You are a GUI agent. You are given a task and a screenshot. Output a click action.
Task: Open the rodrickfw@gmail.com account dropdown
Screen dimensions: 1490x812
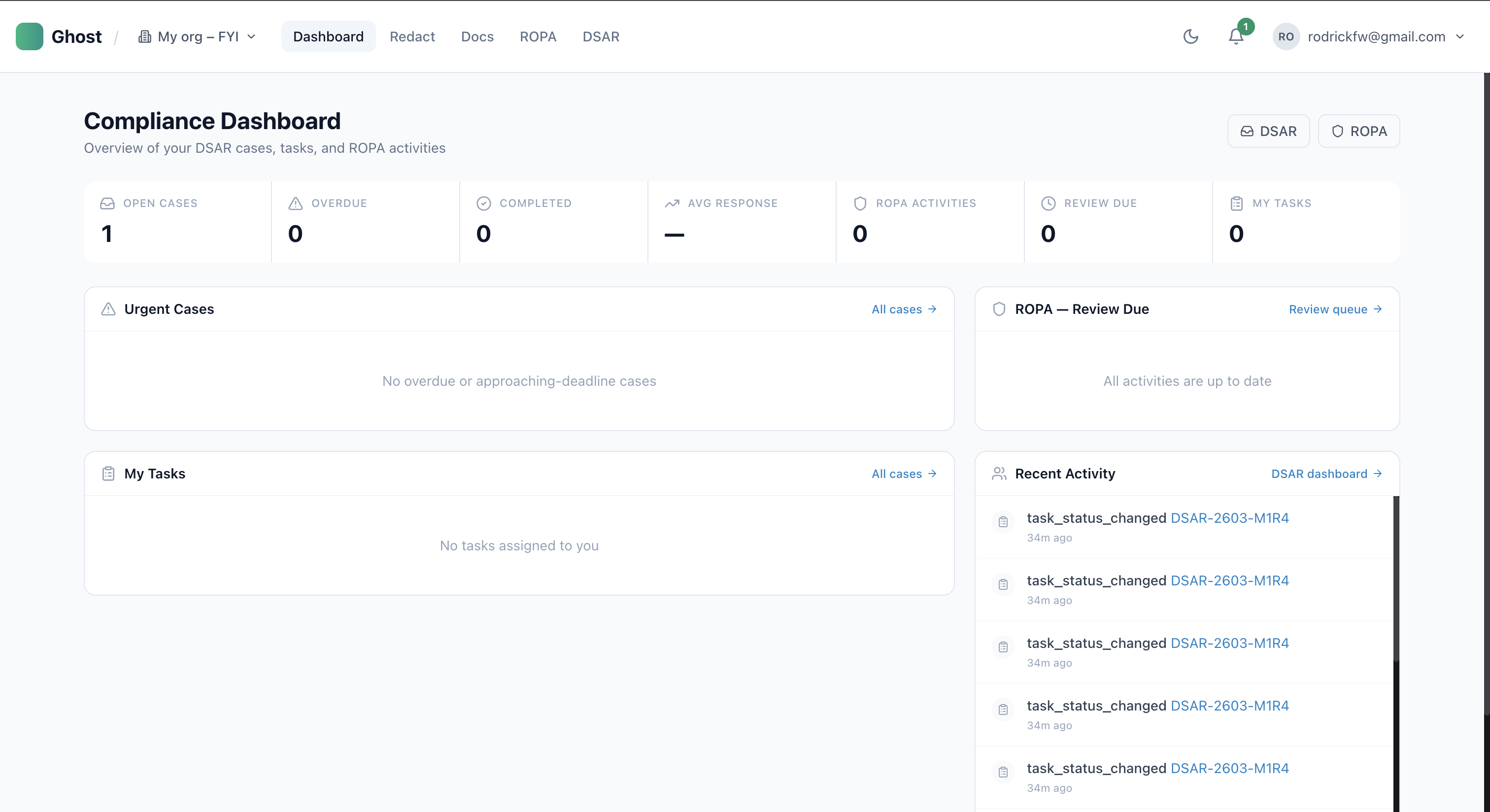(1376, 36)
